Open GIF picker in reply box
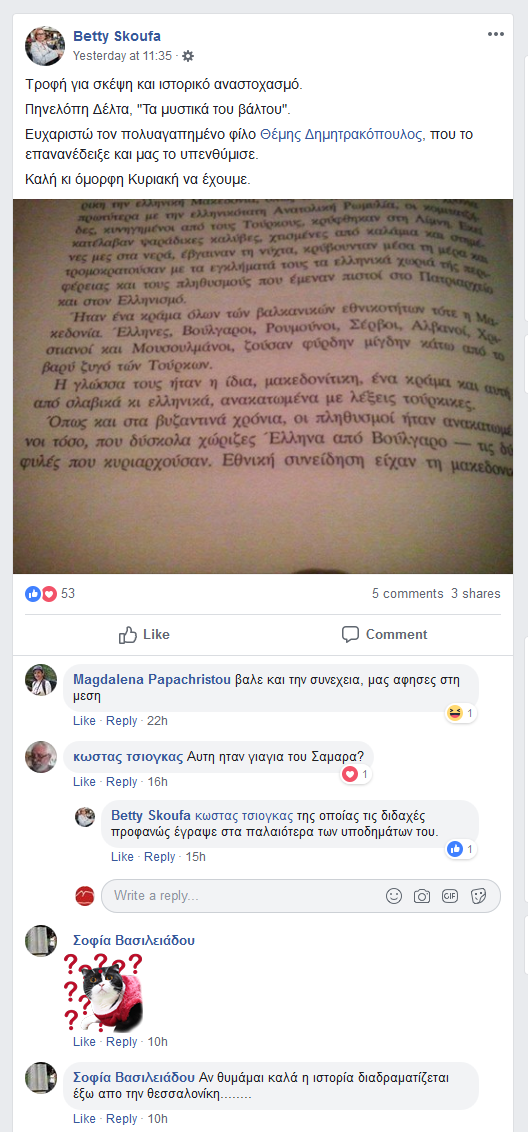Screen dimensions: 528x1132 [x=450, y=896]
